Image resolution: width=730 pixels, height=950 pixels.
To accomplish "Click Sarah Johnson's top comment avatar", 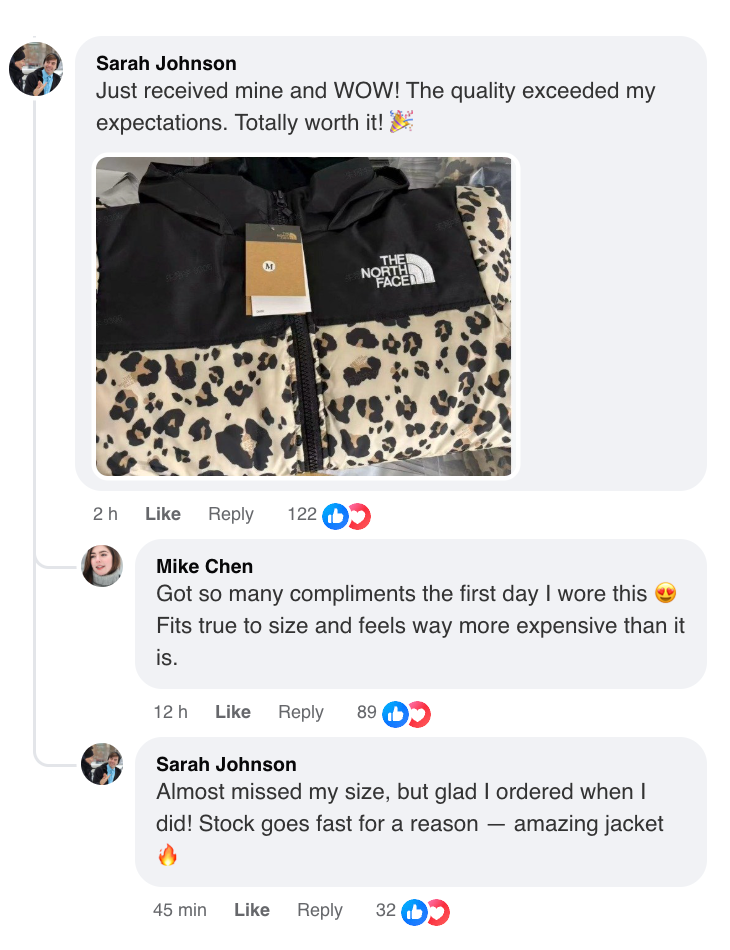I will [x=36, y=69].
